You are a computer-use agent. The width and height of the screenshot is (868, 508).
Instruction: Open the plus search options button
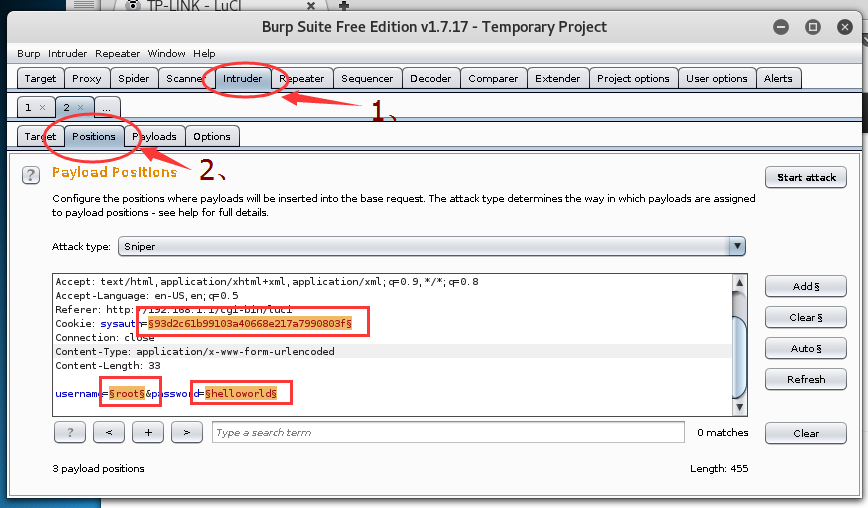pos(148,432)
